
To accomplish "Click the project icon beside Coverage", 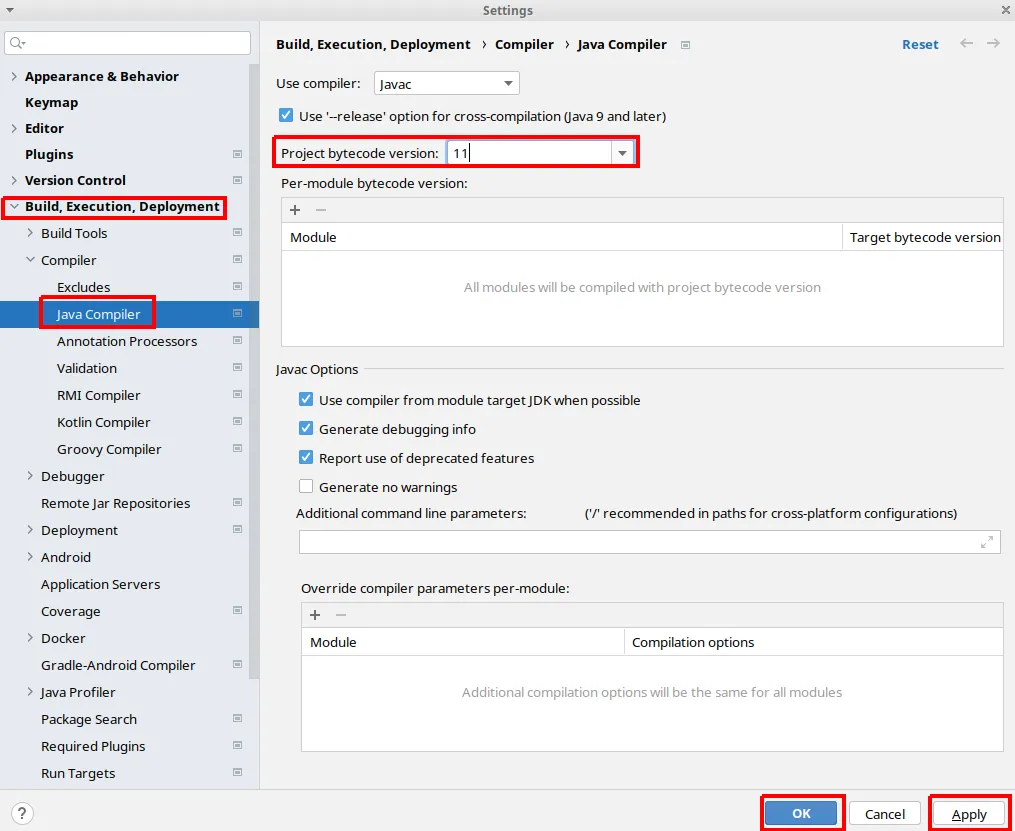I will click(x=238, y=611).
